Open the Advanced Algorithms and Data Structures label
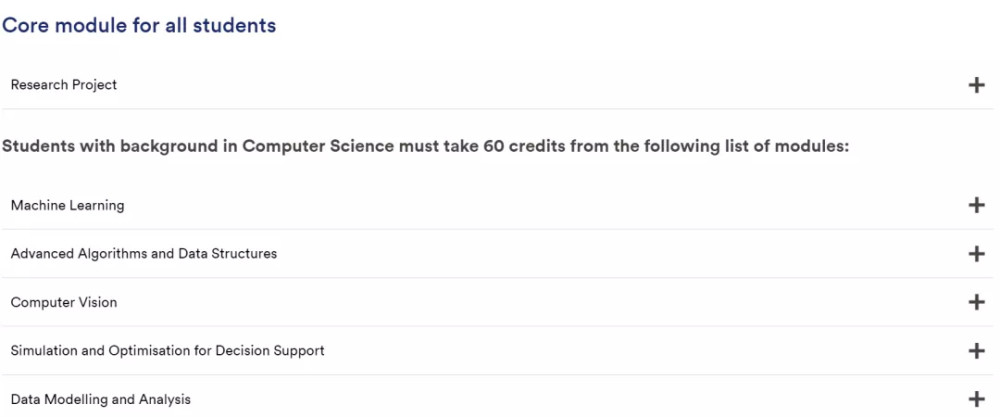Viewport: 1000px width, 417px height. click(x=144, y=254)
